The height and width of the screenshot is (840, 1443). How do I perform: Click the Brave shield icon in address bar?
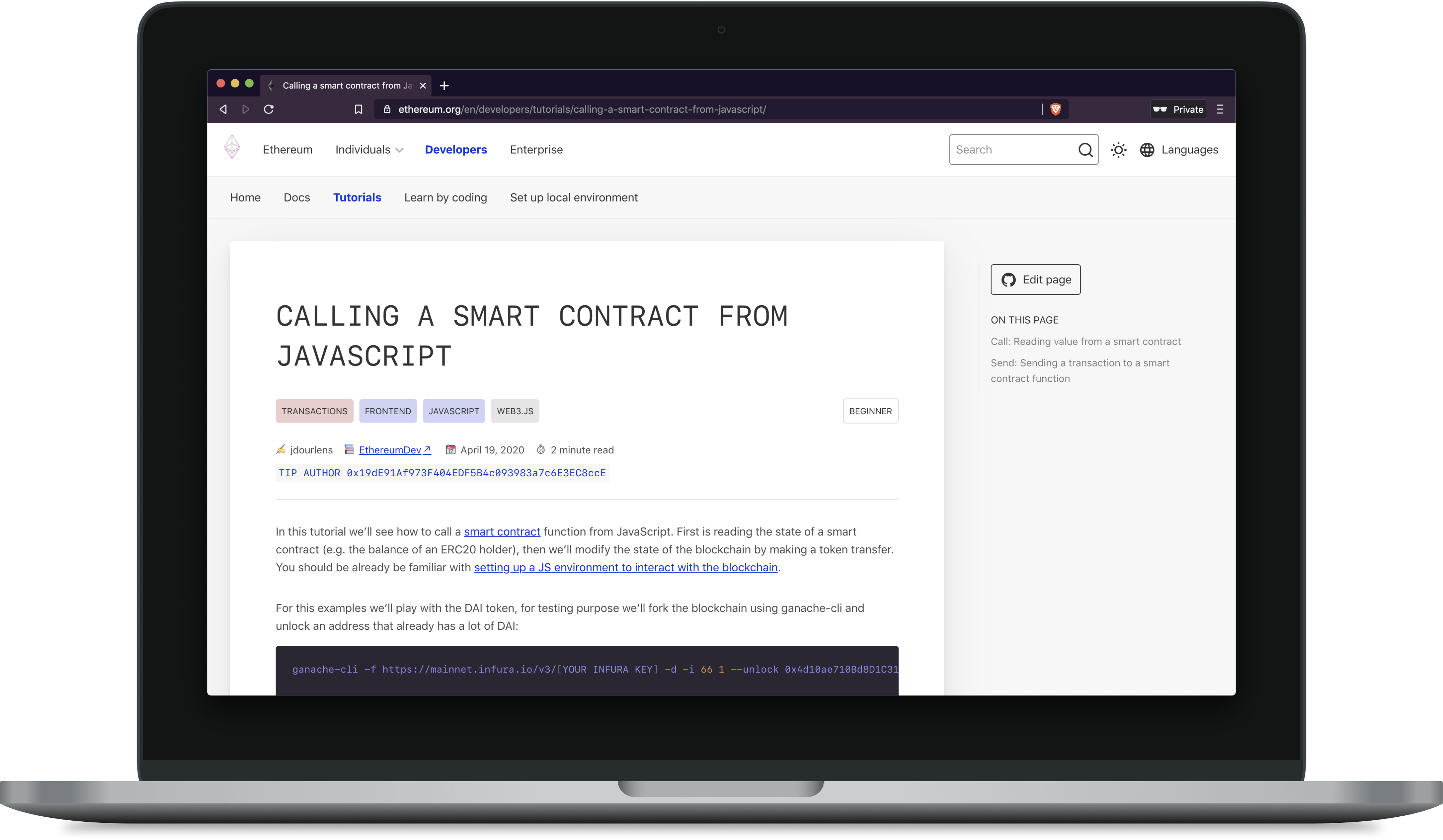point(1056,109)
